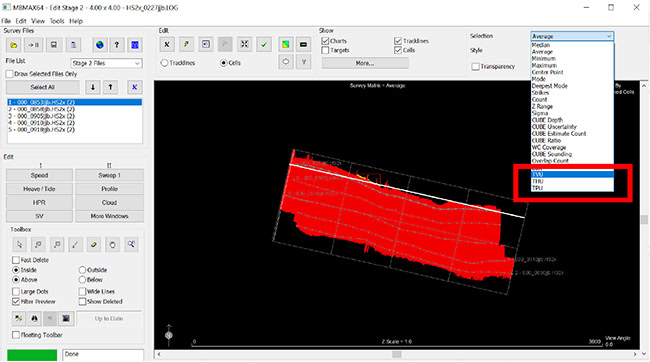Uncheck the Cells show checkbox
The image size is (650, 362).
click(x=398, y=50)
